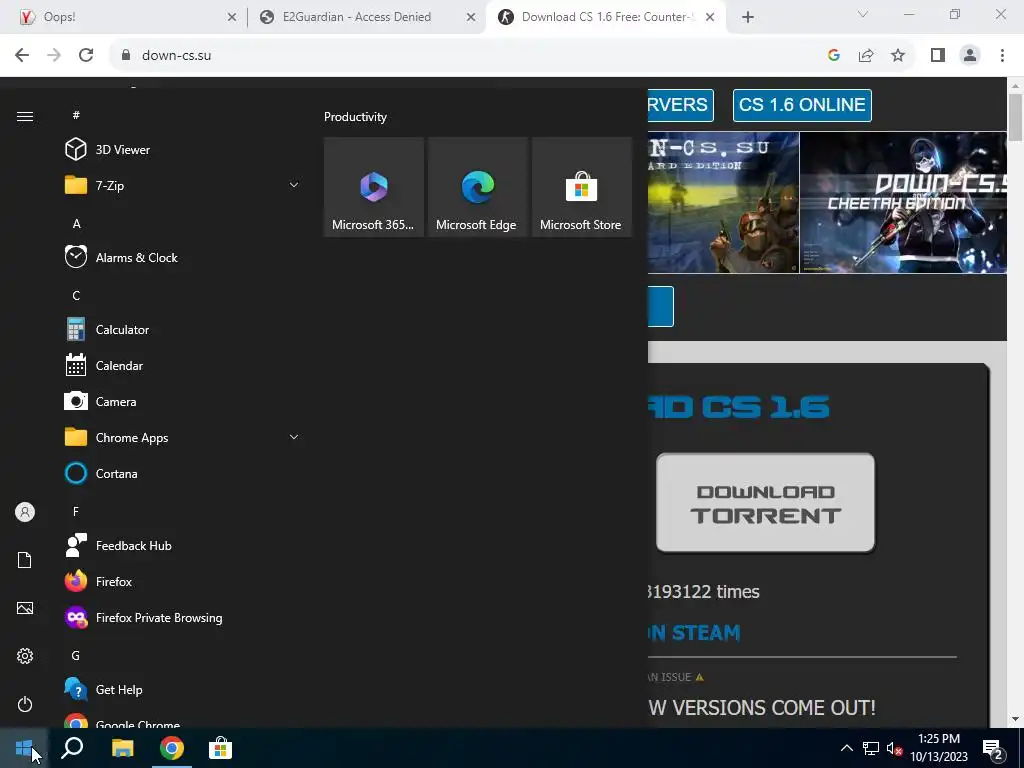The height and width of the screenshot is (768, 1024).
Task: Open the Microsoft Edge tile
Action: [x=477, y=187]
